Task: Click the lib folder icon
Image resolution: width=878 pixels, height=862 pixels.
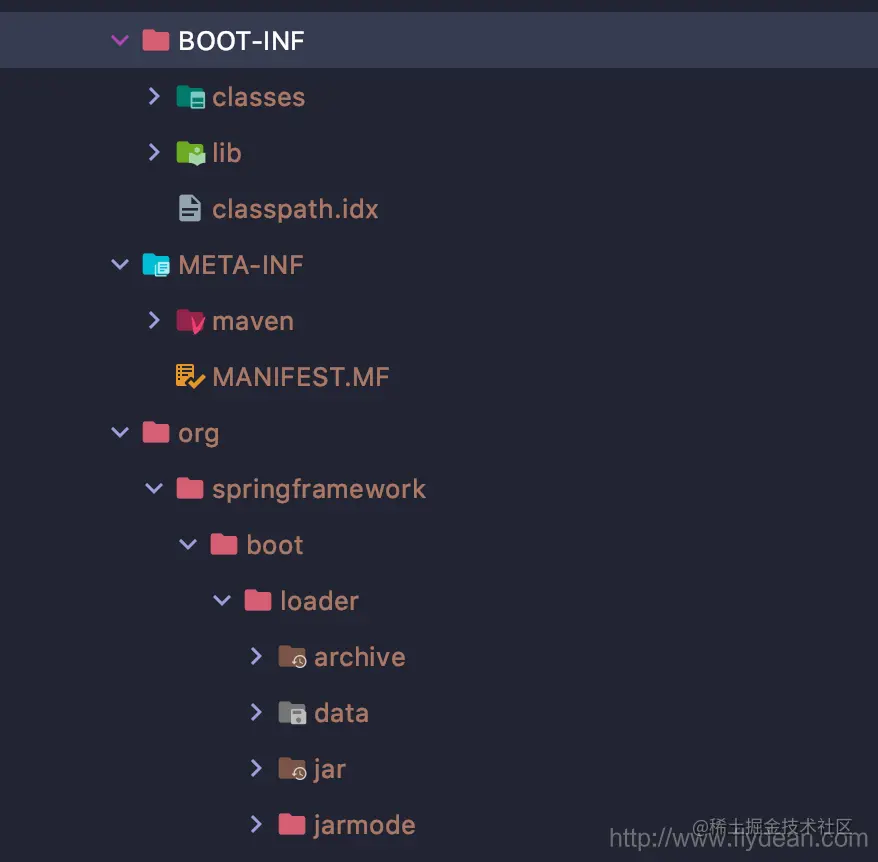Action: (190, 153)
